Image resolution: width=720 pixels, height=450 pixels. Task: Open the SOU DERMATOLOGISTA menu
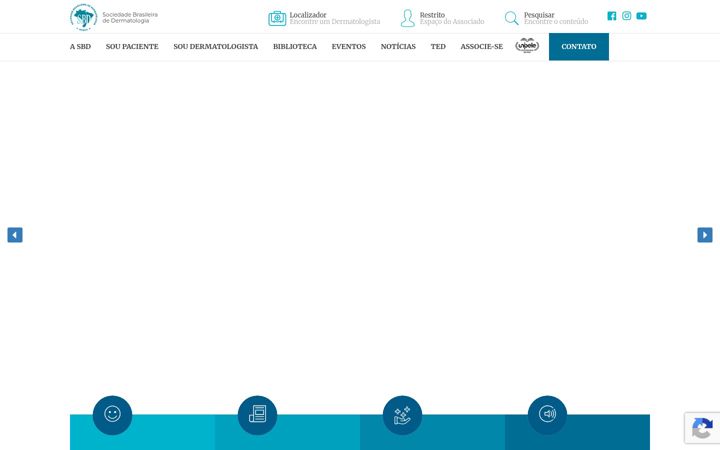(x=216, y=46)
